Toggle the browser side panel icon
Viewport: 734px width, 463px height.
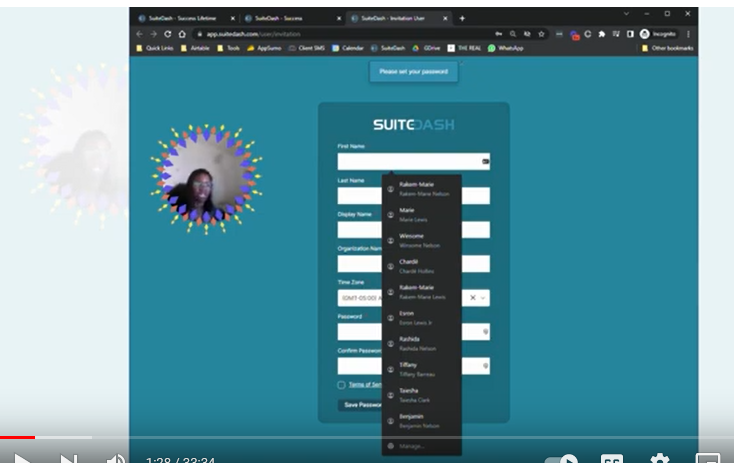point(630,34)
